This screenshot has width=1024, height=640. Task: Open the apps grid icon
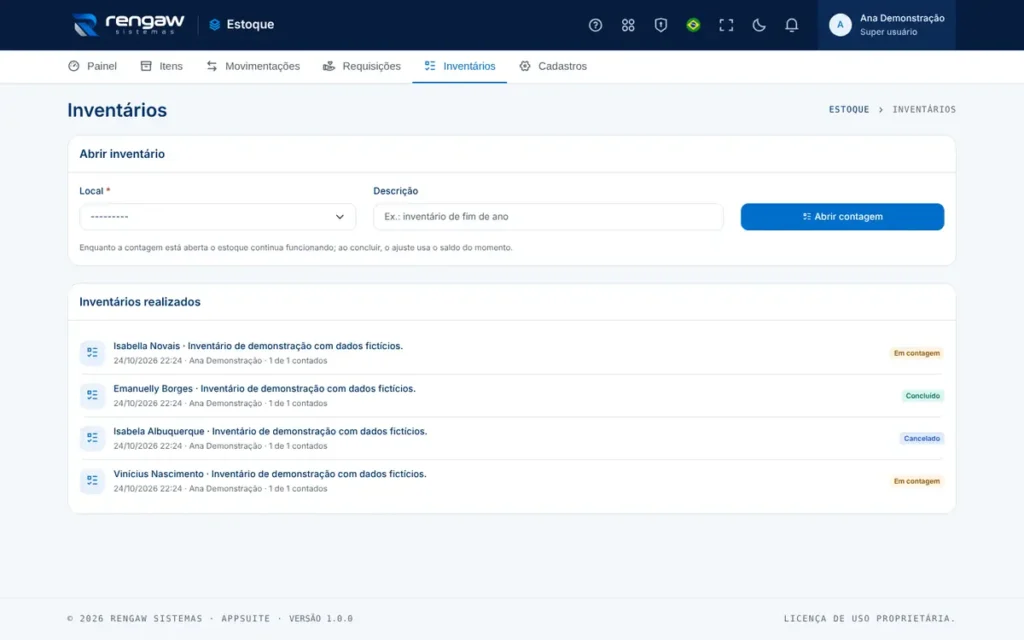[x=628, y=25]
